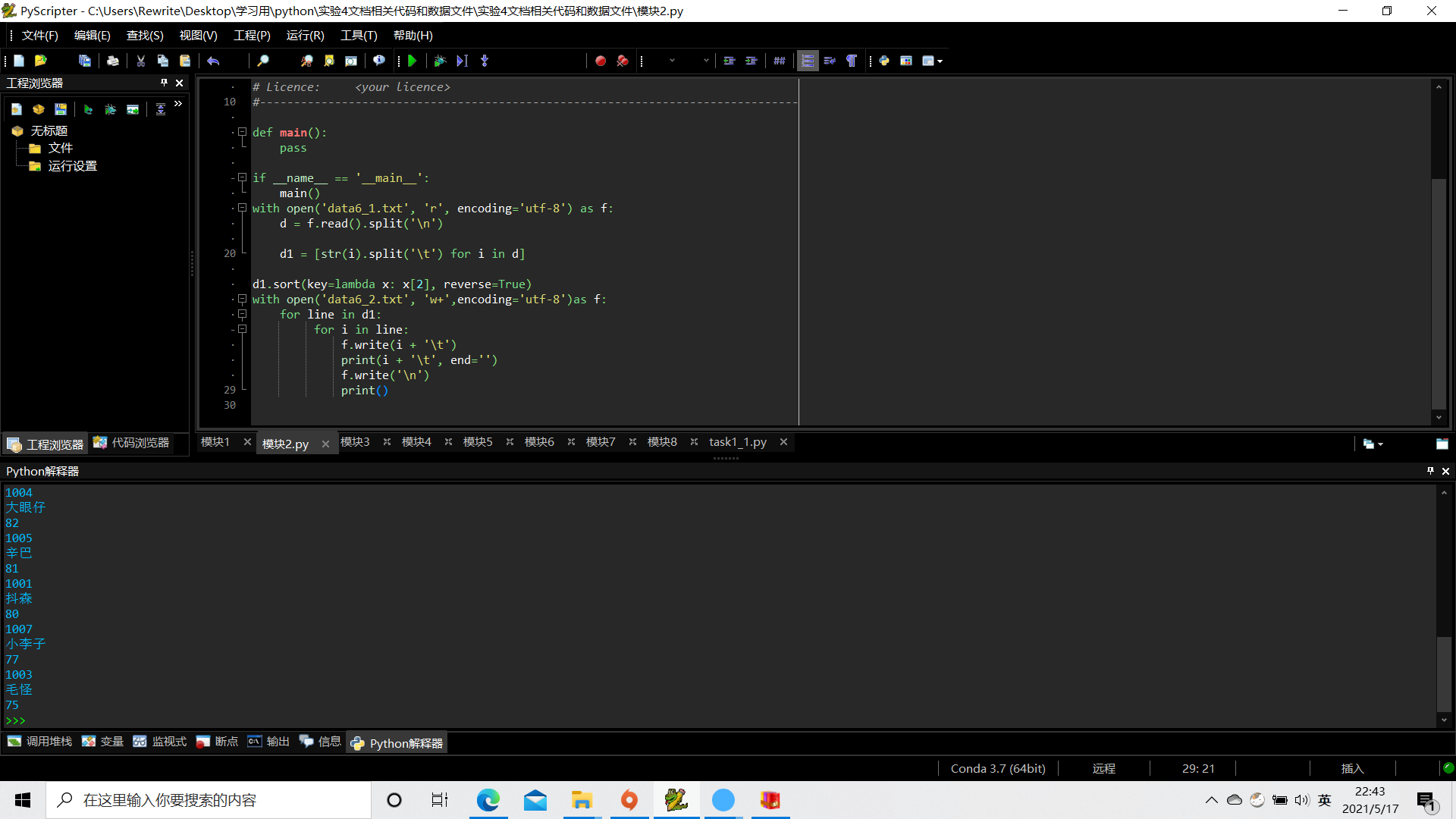The width and height of the screenshot is (1456, 819).
Task: Click the red Toggle Breakpoint icon
Action: click(600, 61)
